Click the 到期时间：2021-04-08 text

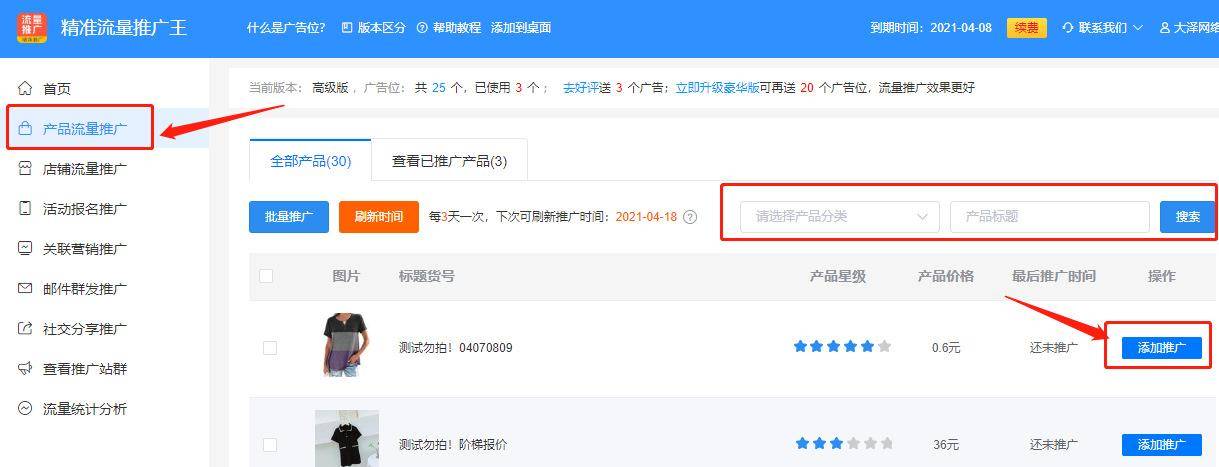(931, 28)
